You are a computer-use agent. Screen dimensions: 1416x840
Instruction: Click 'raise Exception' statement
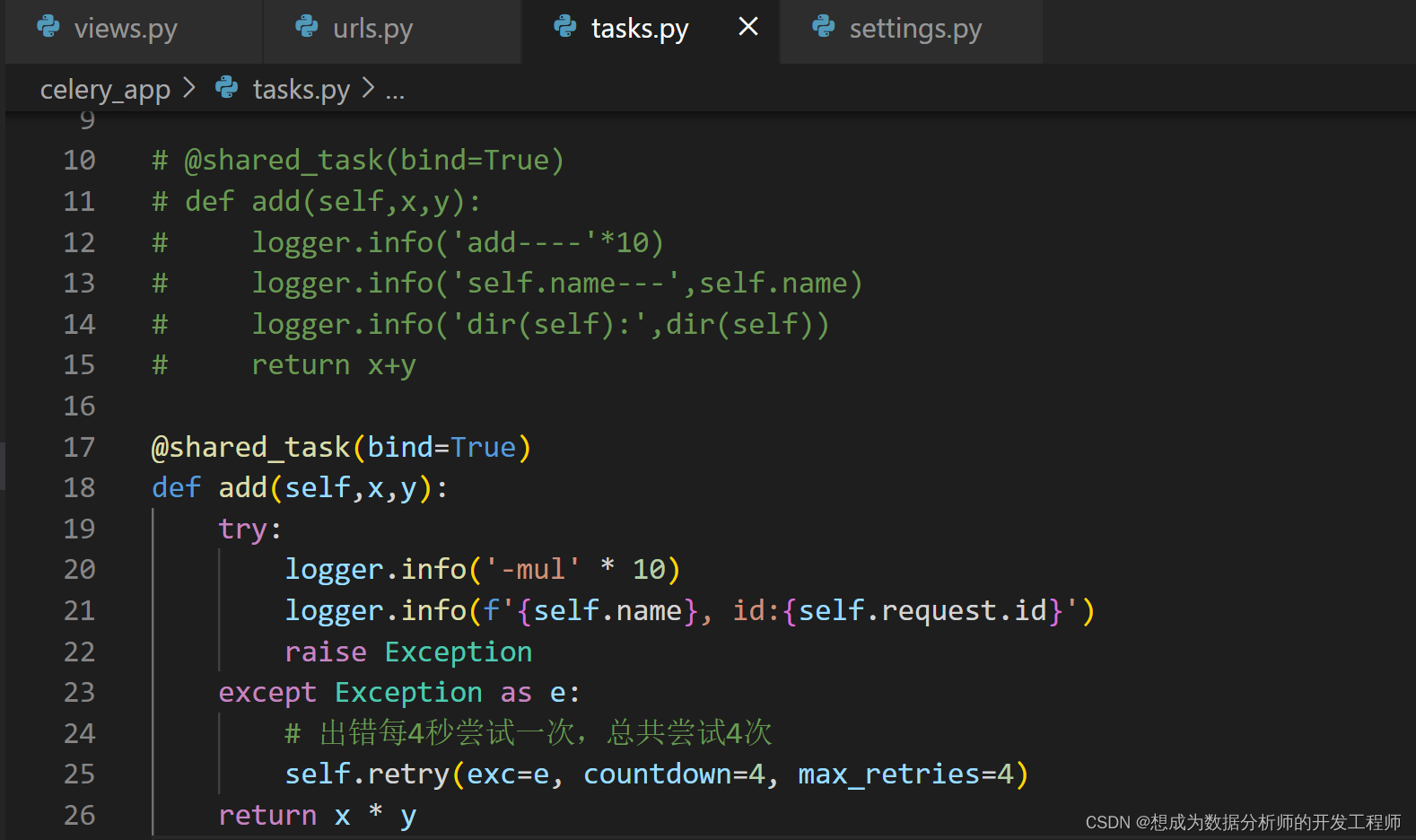[408, 652]
